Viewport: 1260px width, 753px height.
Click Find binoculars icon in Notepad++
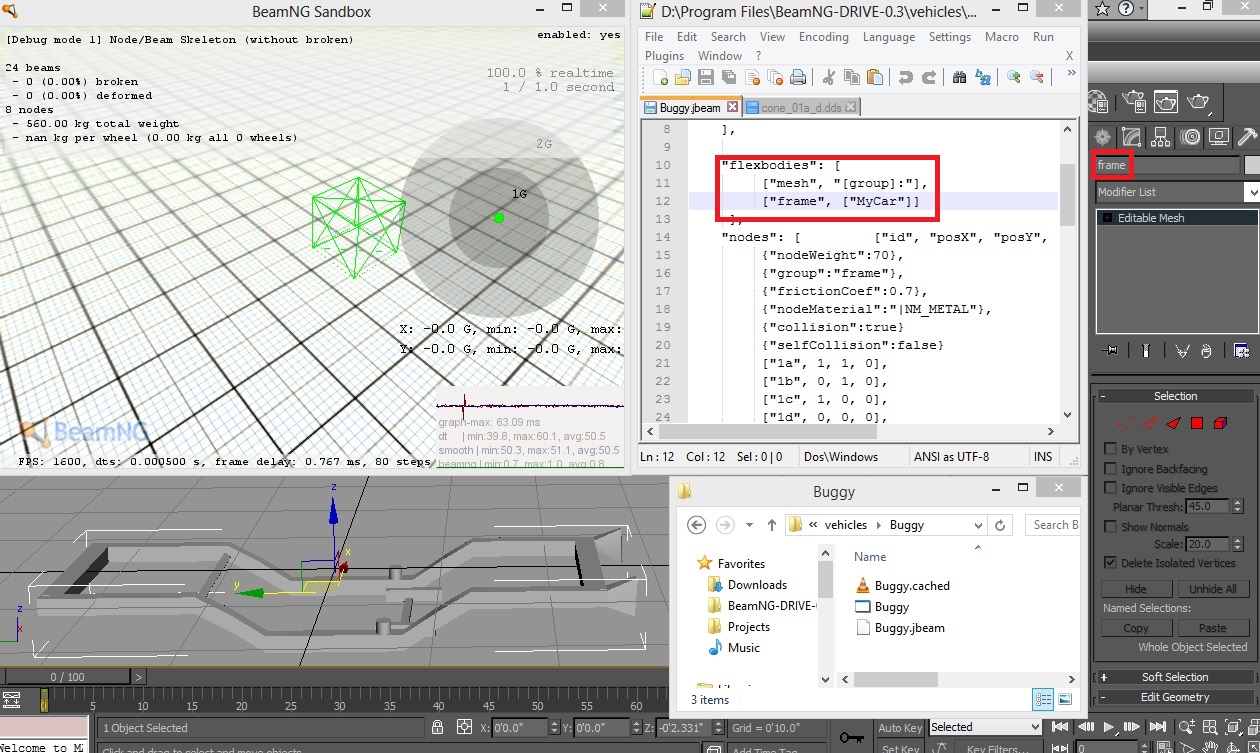[959, 77]
